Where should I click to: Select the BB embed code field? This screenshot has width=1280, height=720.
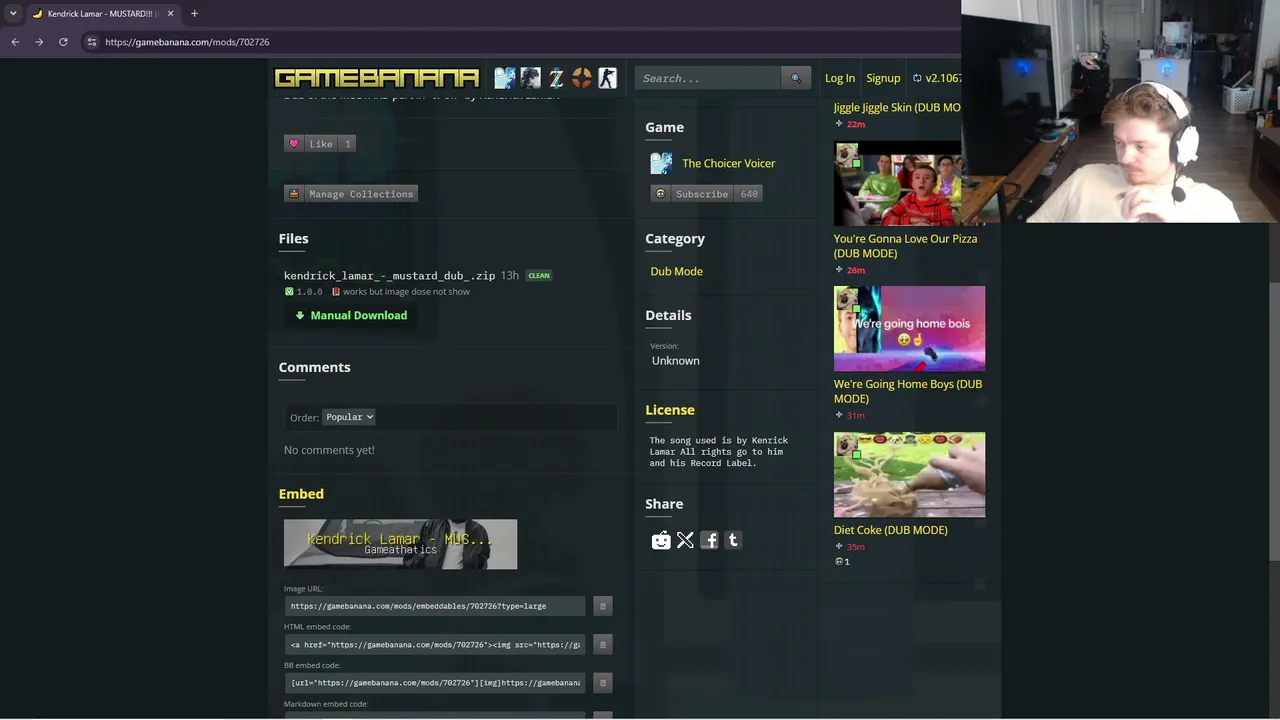pos(435,683)
